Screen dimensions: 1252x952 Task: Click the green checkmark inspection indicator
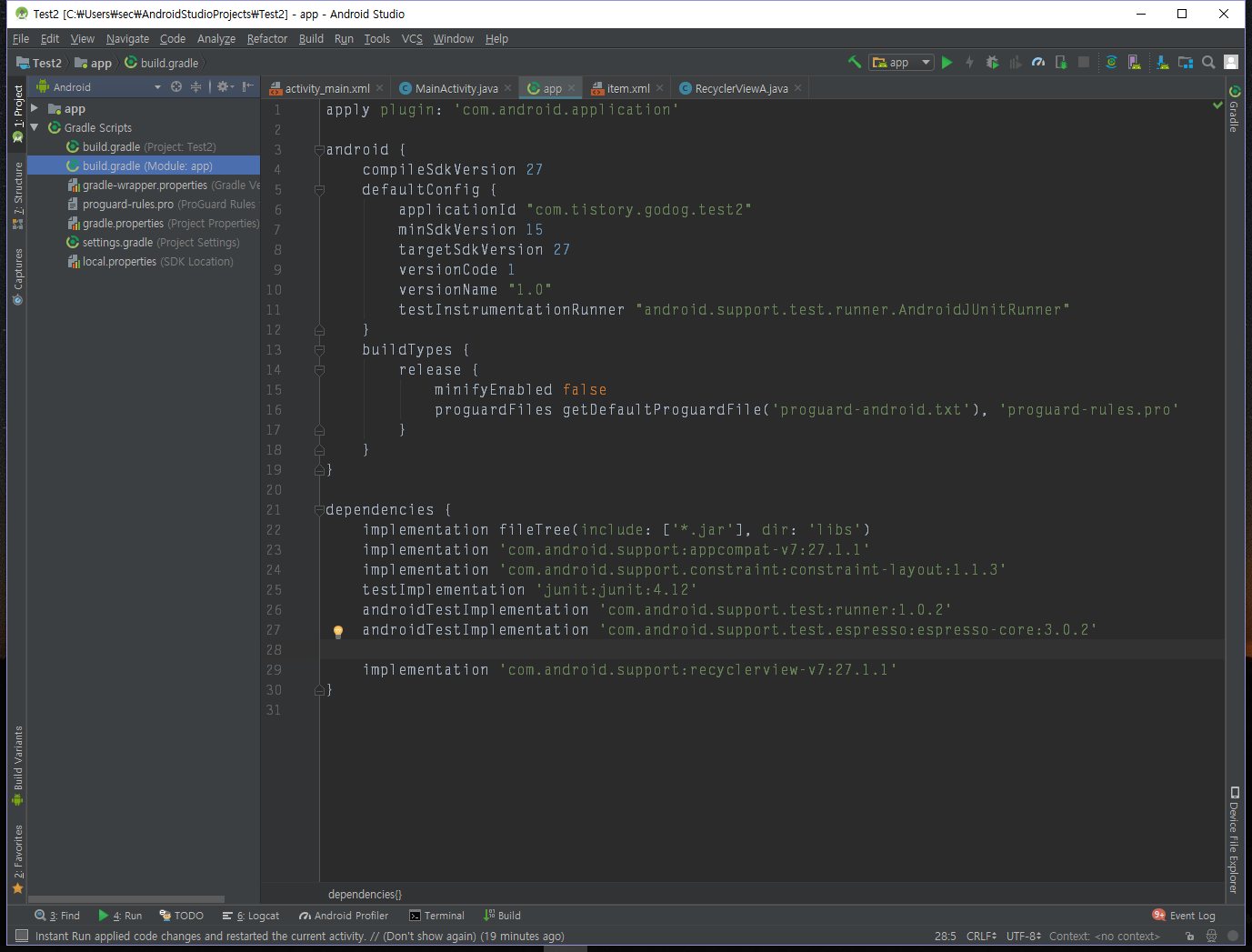[1217, 105]
